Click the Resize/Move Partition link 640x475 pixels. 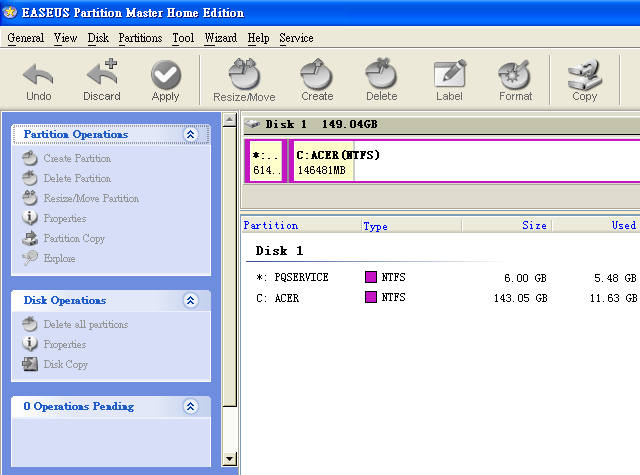(x=91, y=198)
